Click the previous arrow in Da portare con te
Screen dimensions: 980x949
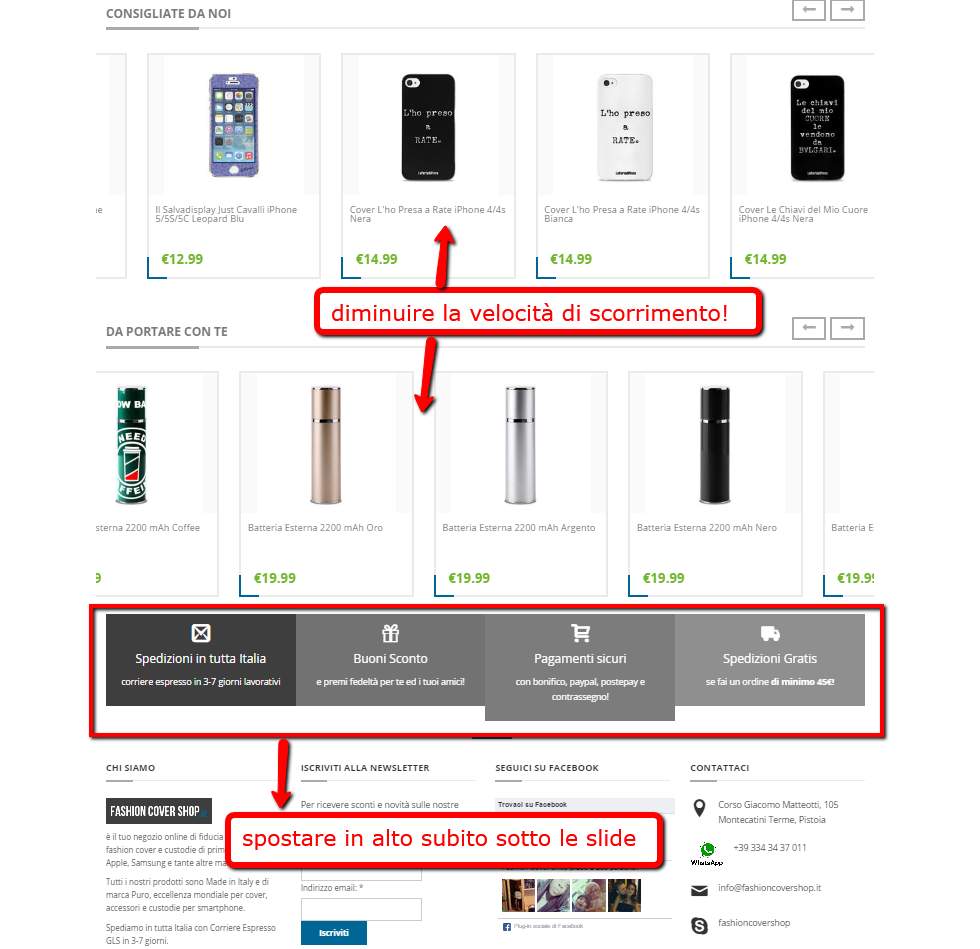(x=809, y=328)
